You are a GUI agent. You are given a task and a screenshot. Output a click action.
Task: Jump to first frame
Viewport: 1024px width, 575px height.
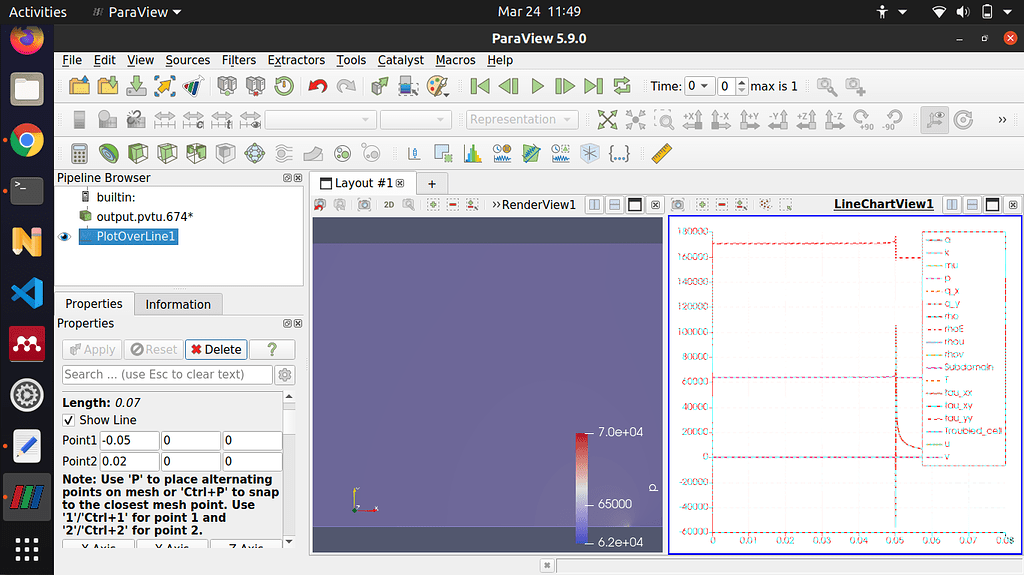480,86
